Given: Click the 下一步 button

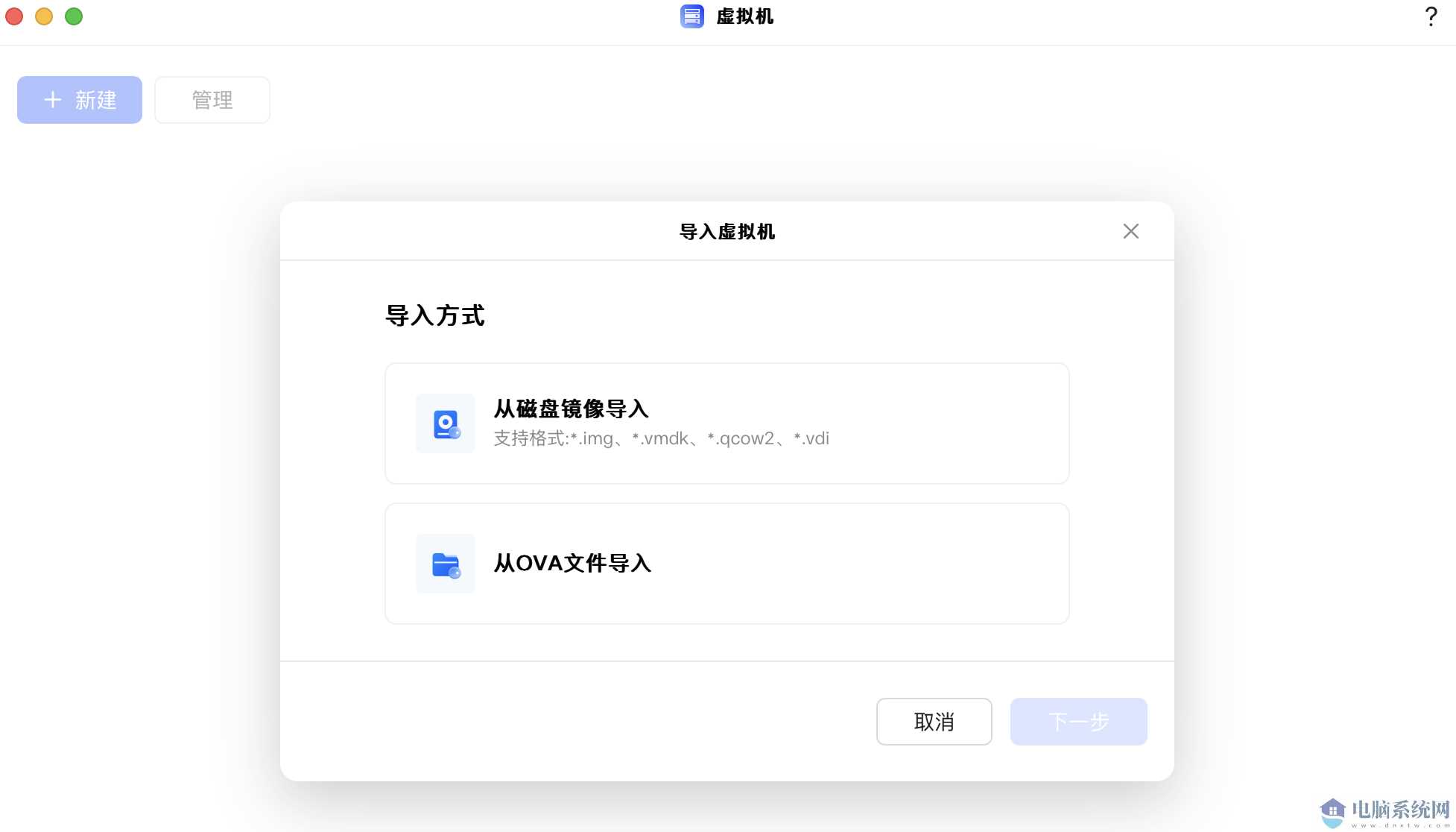Looking at the screenshot, I should [1078, 722].
